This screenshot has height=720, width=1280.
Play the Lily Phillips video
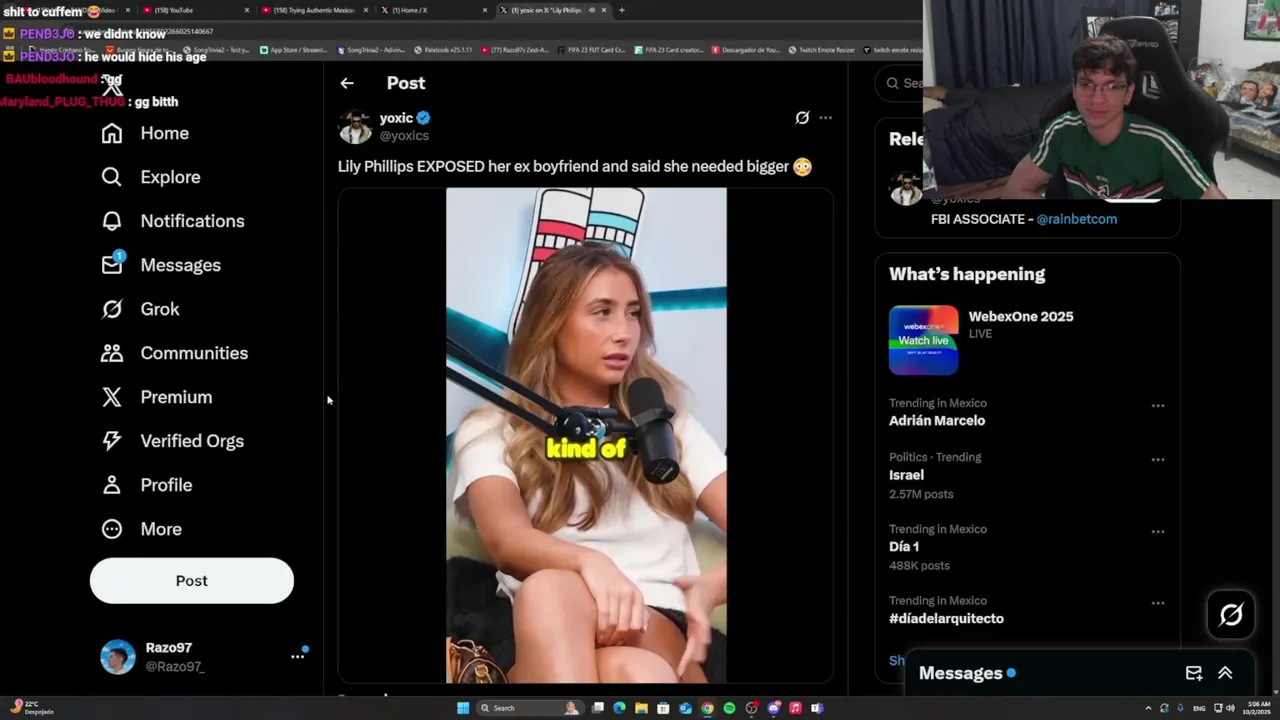(586, 435)
